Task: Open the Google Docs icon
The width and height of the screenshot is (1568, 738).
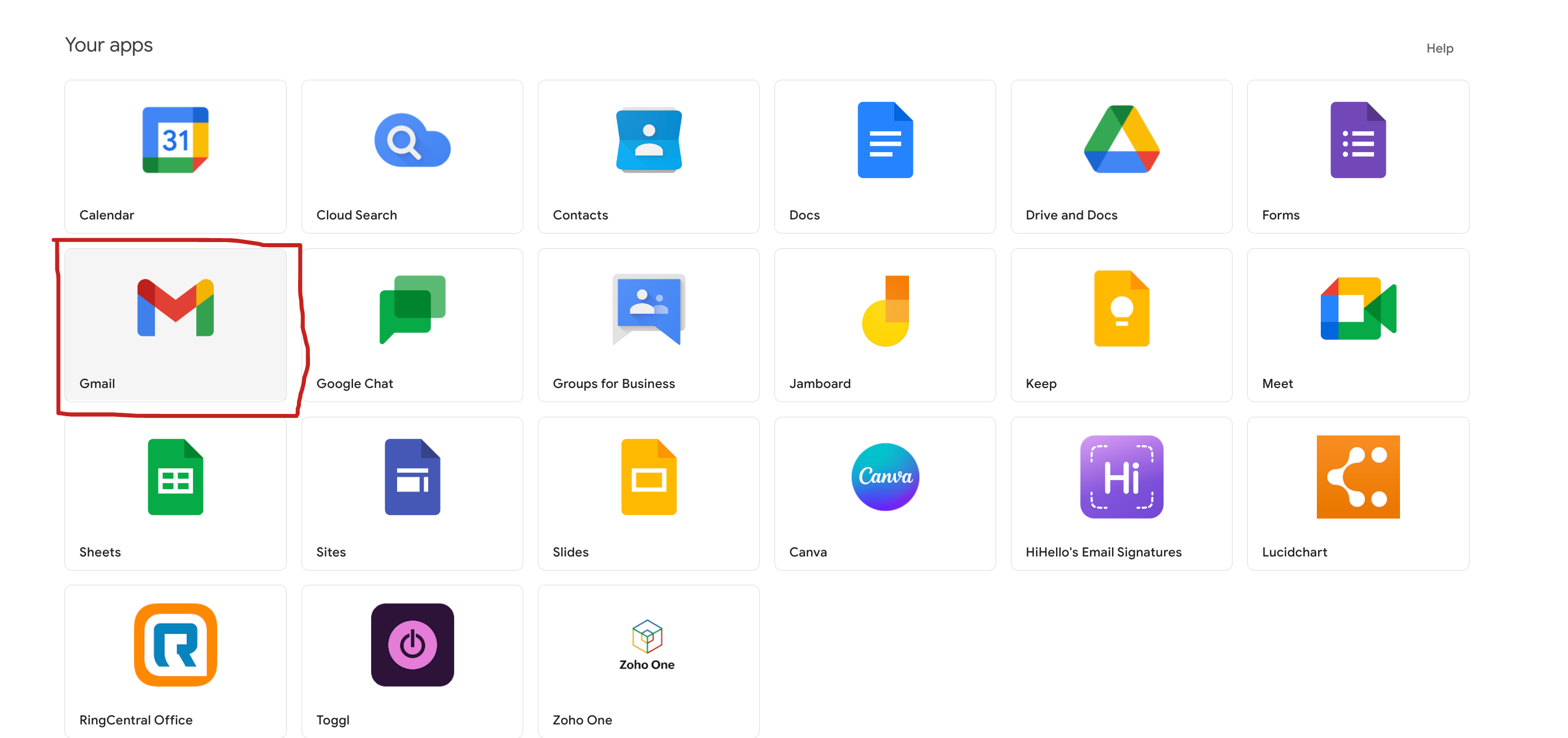Action: (x=885, y=140)
